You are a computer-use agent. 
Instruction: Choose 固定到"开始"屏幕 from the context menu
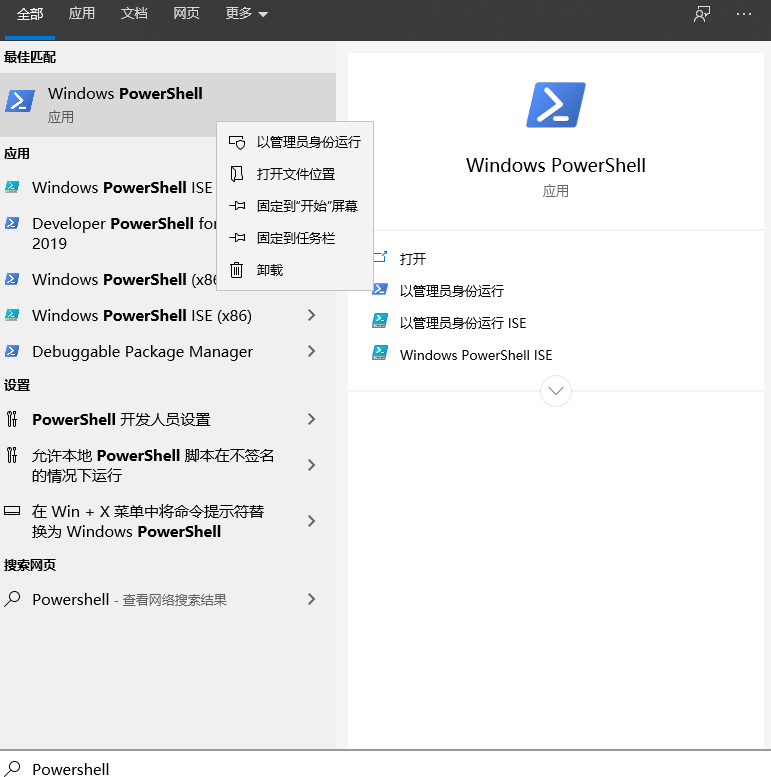pyautogui.click(x=295, y=206)
